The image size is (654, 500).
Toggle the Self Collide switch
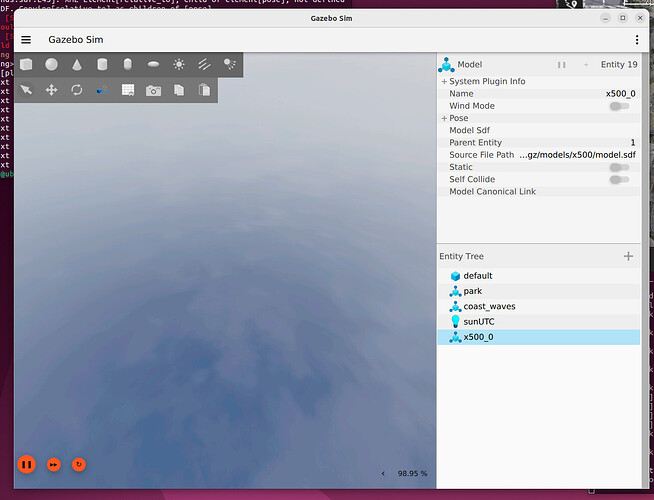click(619, 179)
